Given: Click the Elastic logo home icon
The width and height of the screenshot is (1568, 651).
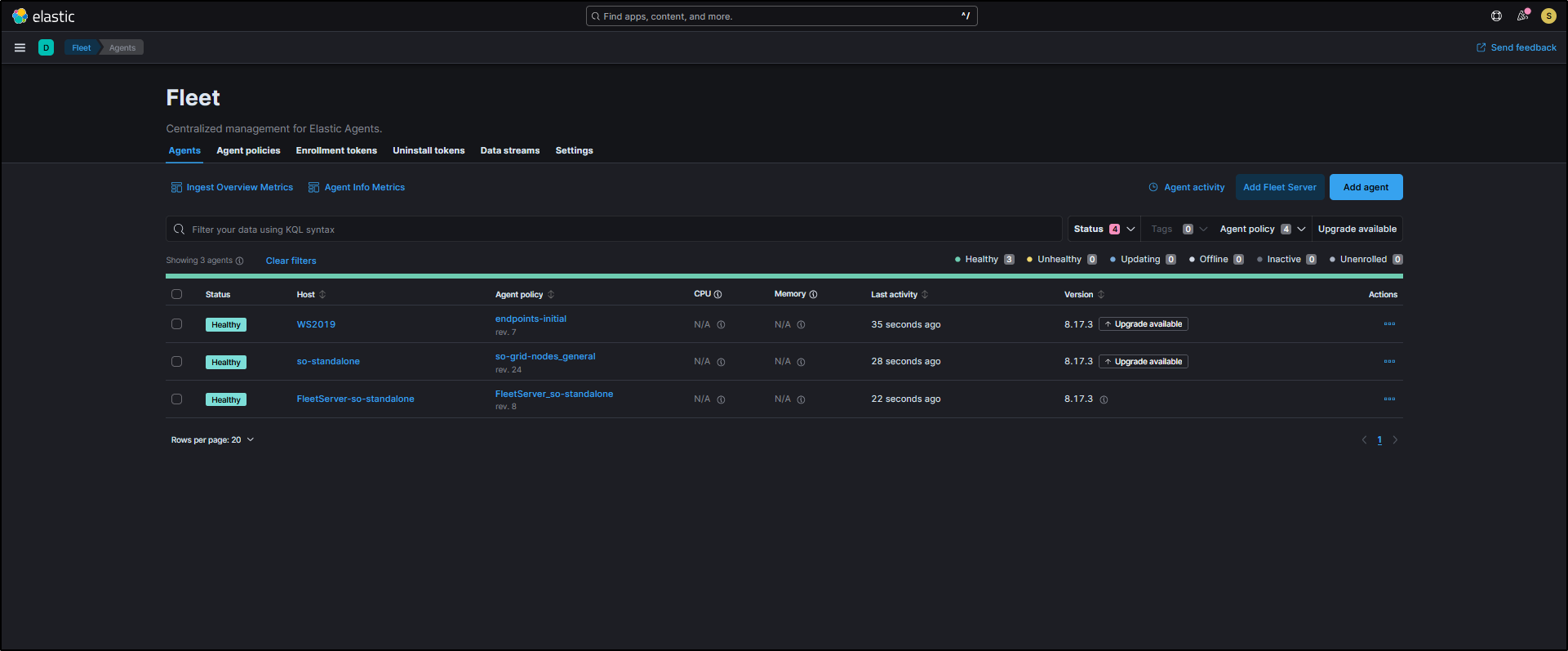Looking at the screenshot, I should click(20, 16).
